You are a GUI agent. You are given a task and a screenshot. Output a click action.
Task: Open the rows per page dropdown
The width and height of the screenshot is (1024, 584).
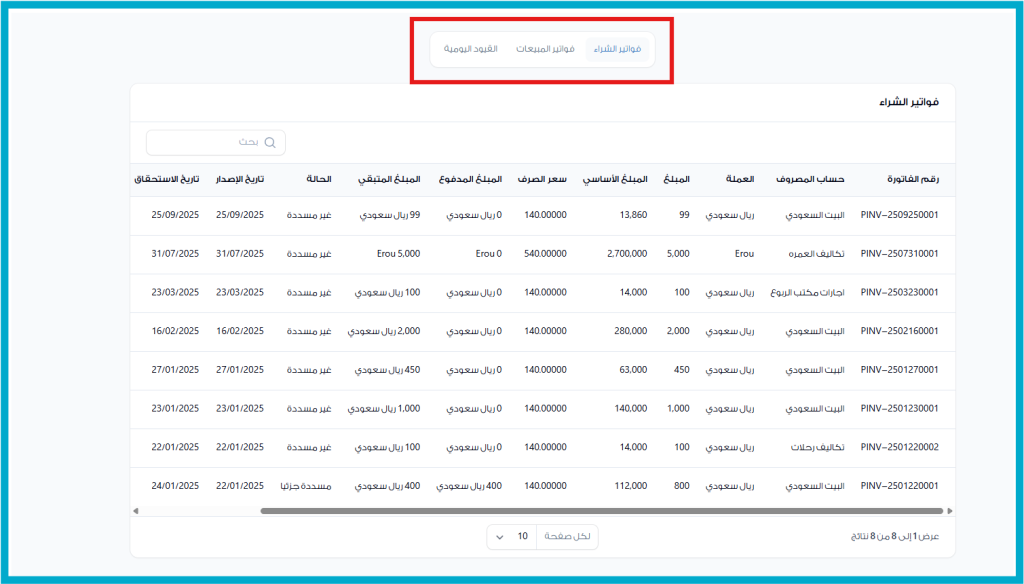point(512,537)
